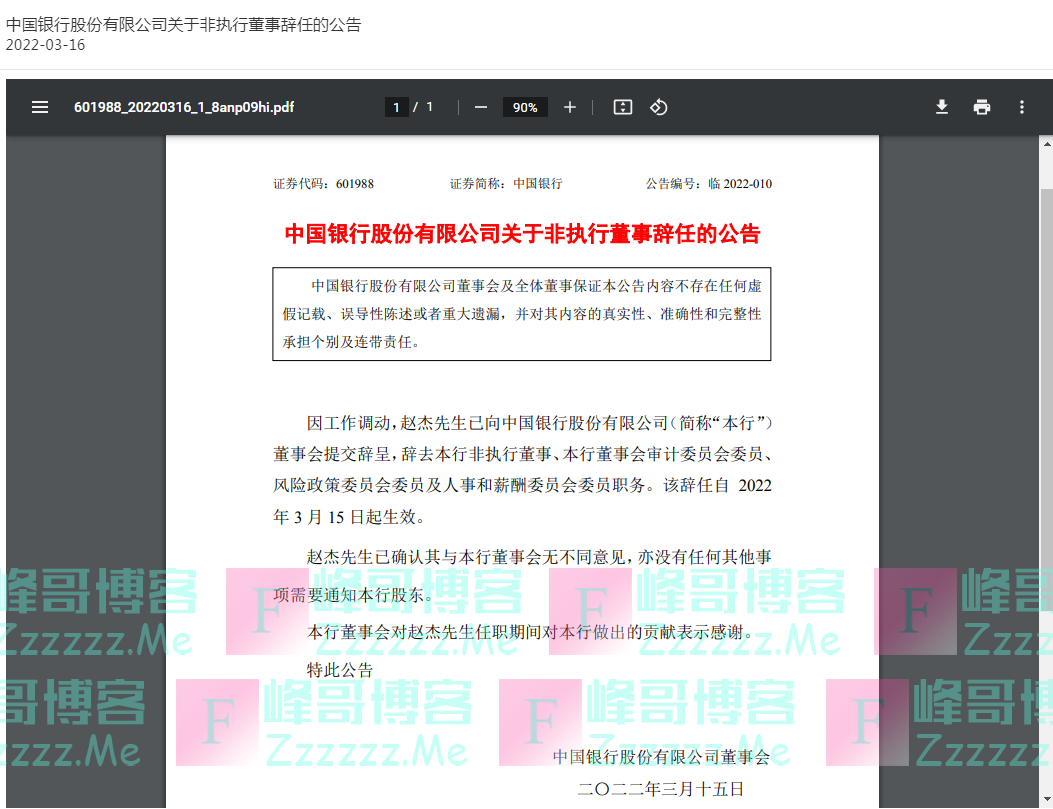This screenshot has width=1053, height=809.
Task: Zoom in on the PDF document
Action: tap(569, 106)
